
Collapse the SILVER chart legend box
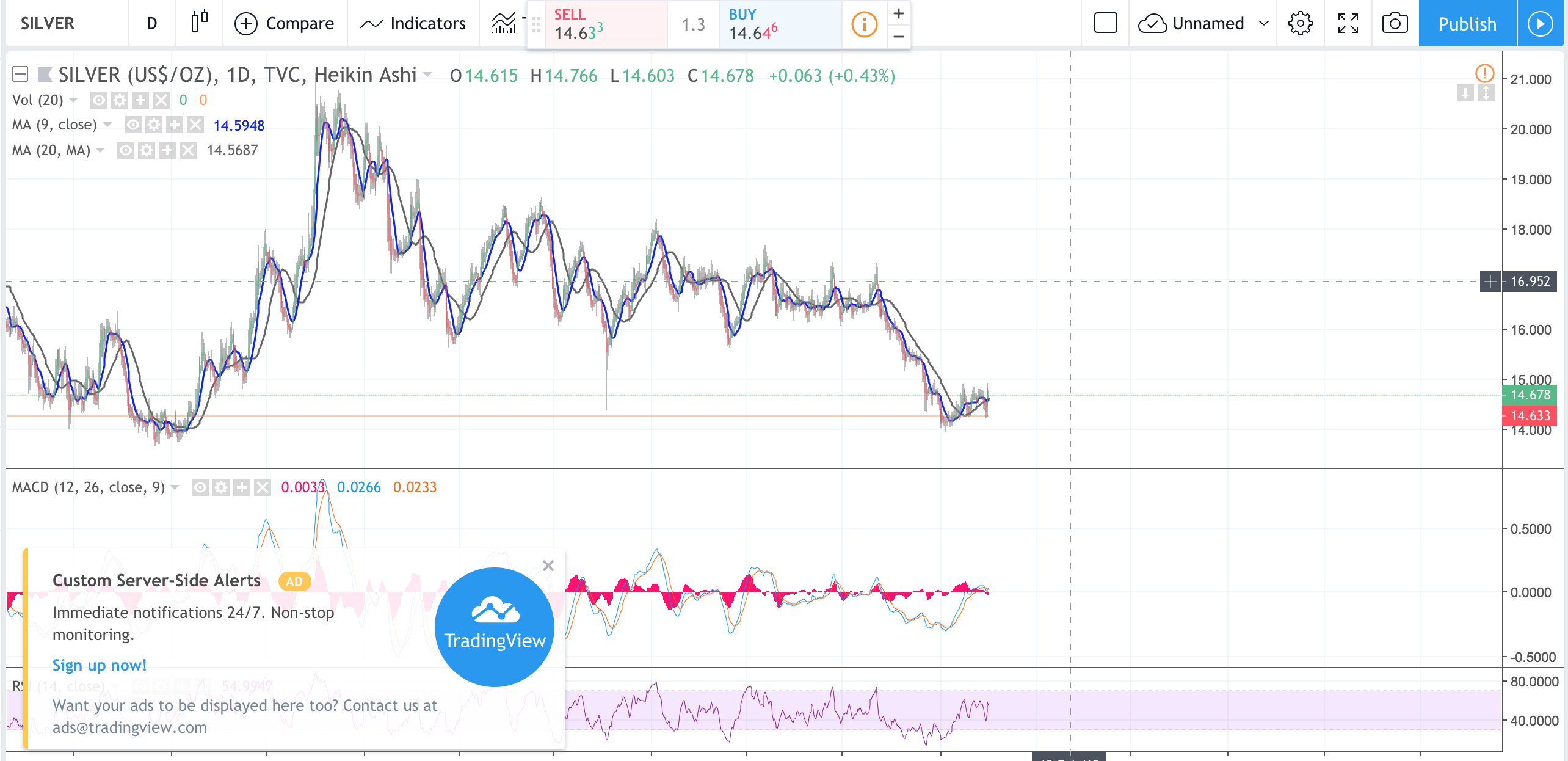20,75
